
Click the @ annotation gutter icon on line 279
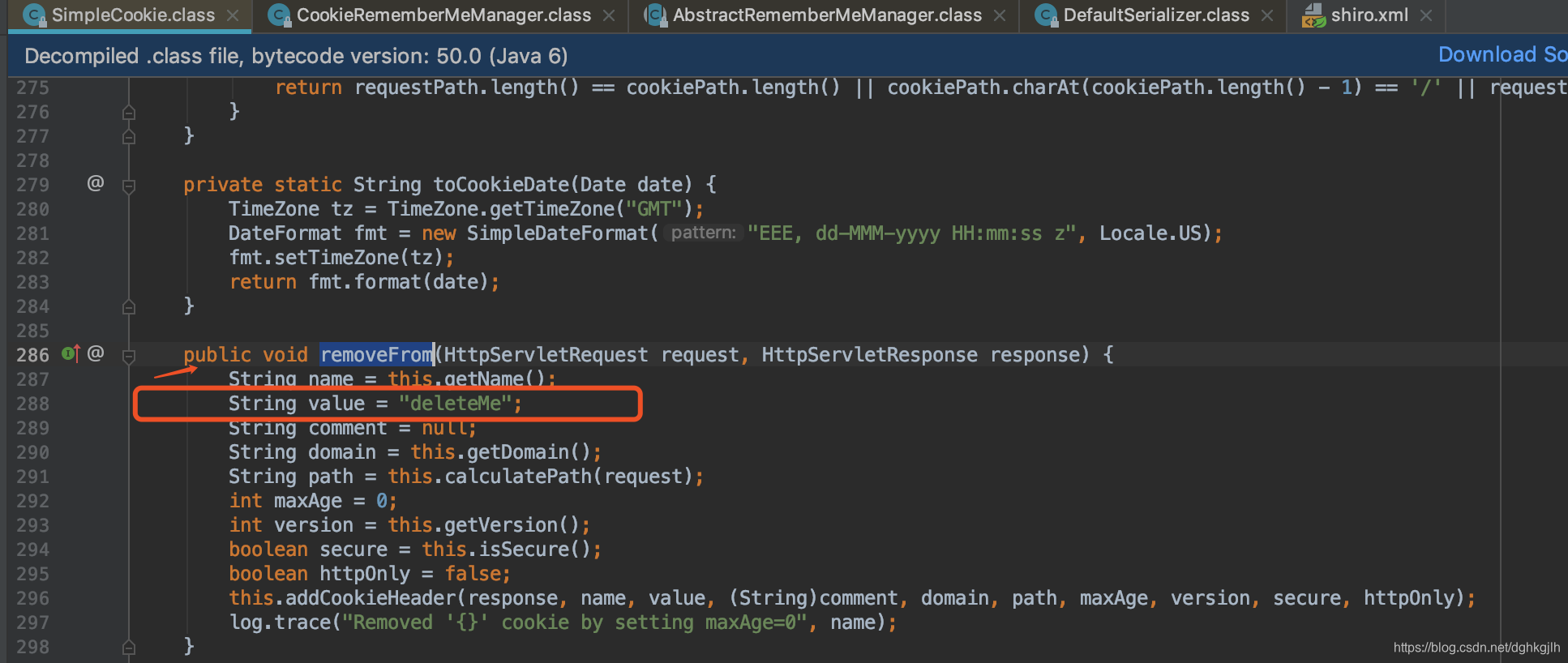tap(96, 183)
